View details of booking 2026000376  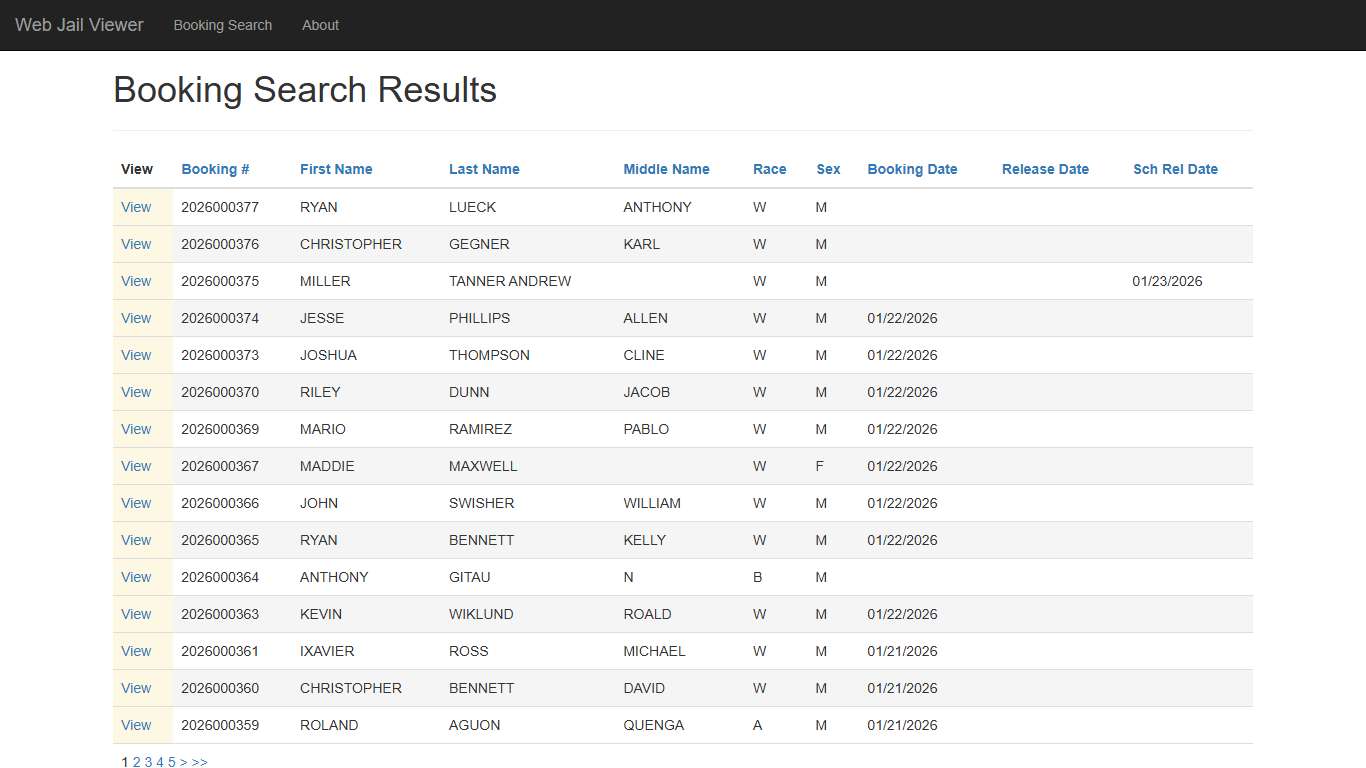tap(136, 244)
